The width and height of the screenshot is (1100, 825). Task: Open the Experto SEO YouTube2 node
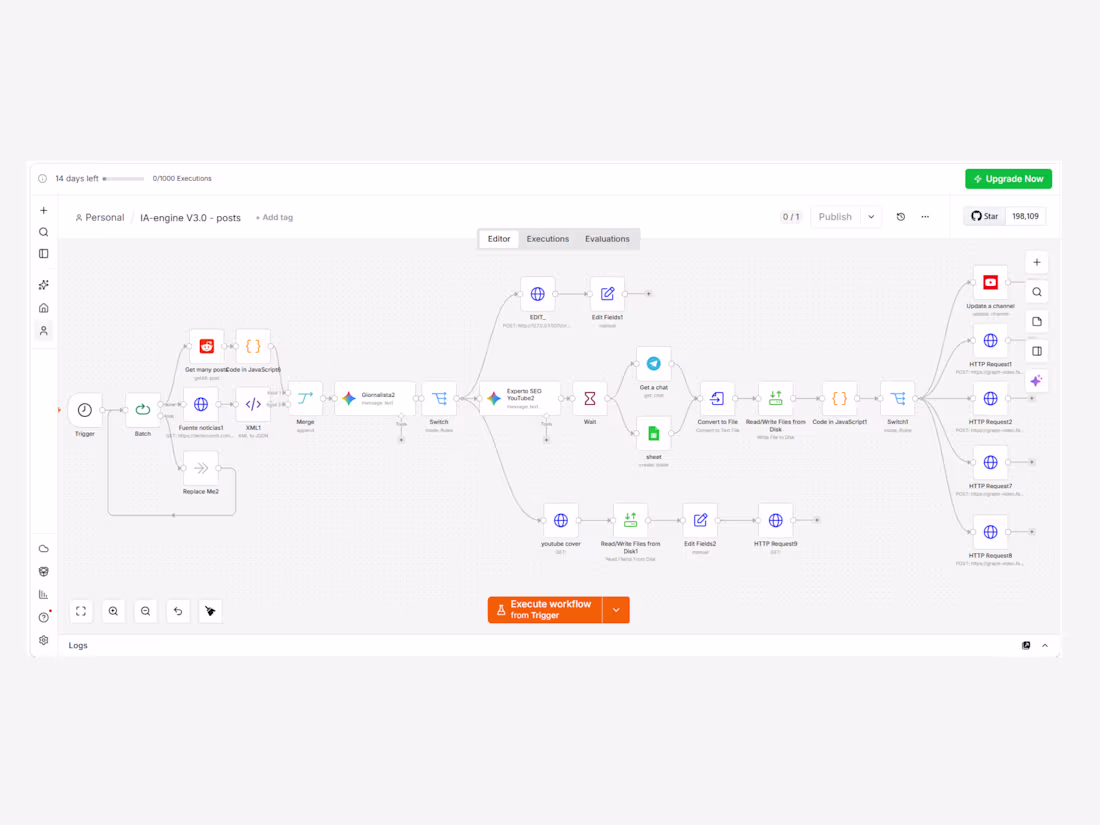(520, 398)
